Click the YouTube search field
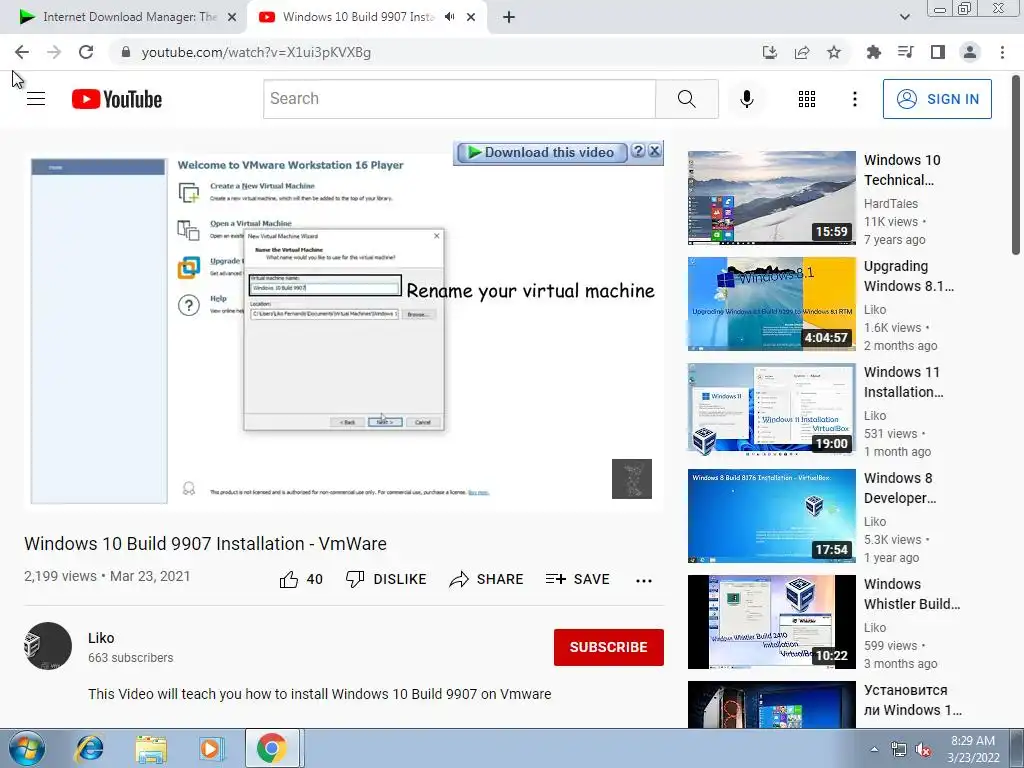Viewport: 1024px width, 768px height. pyautogui.click(x=459, y=99)
